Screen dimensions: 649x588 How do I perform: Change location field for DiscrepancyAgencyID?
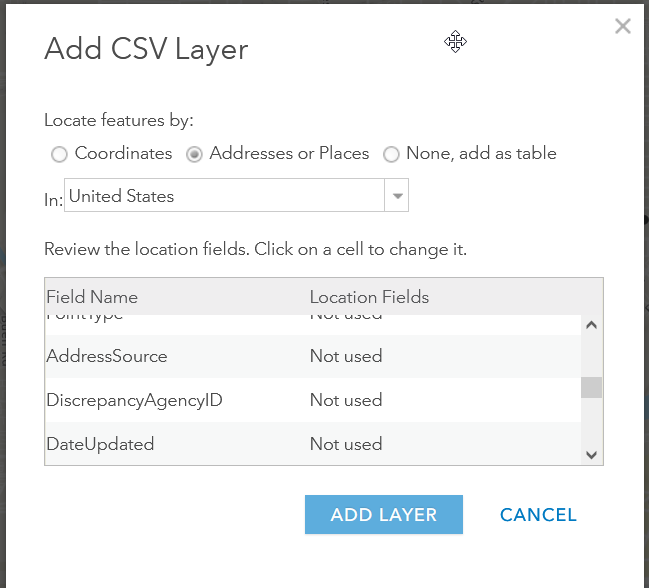coord(346,400)
